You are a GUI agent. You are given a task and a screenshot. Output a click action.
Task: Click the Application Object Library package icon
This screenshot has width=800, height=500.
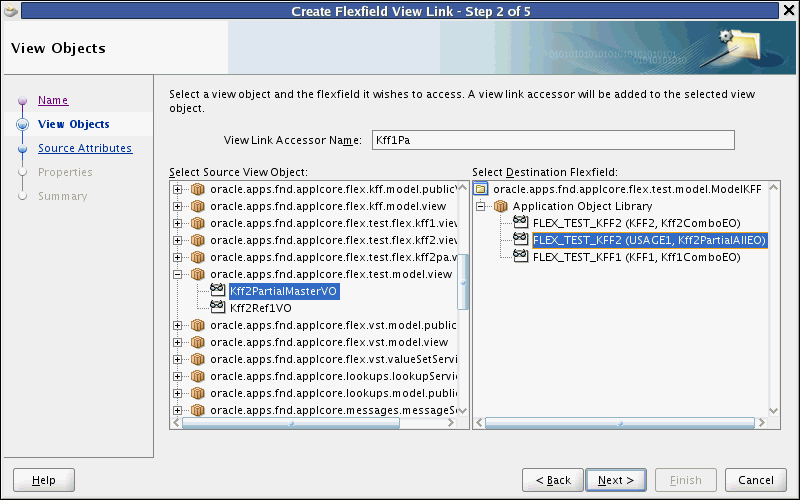(501, 206)
